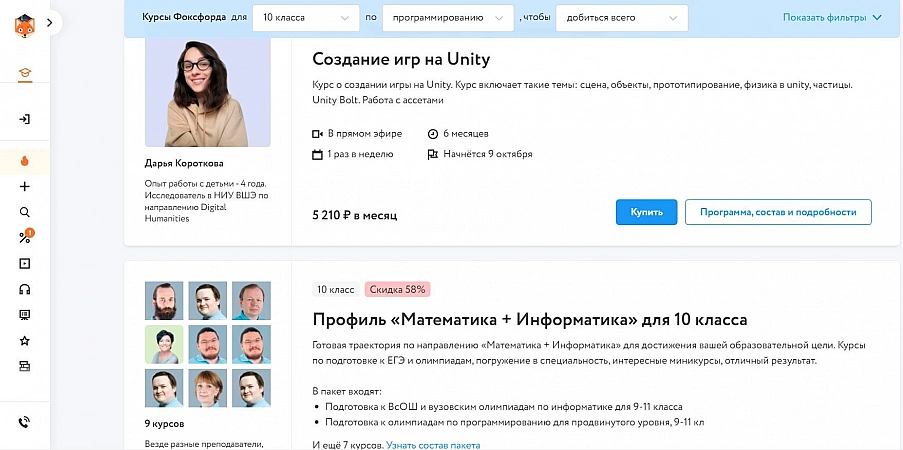The image size is (903, 450).
Task: Expand "Показать фильтры" filters
Action: [832, 17]
